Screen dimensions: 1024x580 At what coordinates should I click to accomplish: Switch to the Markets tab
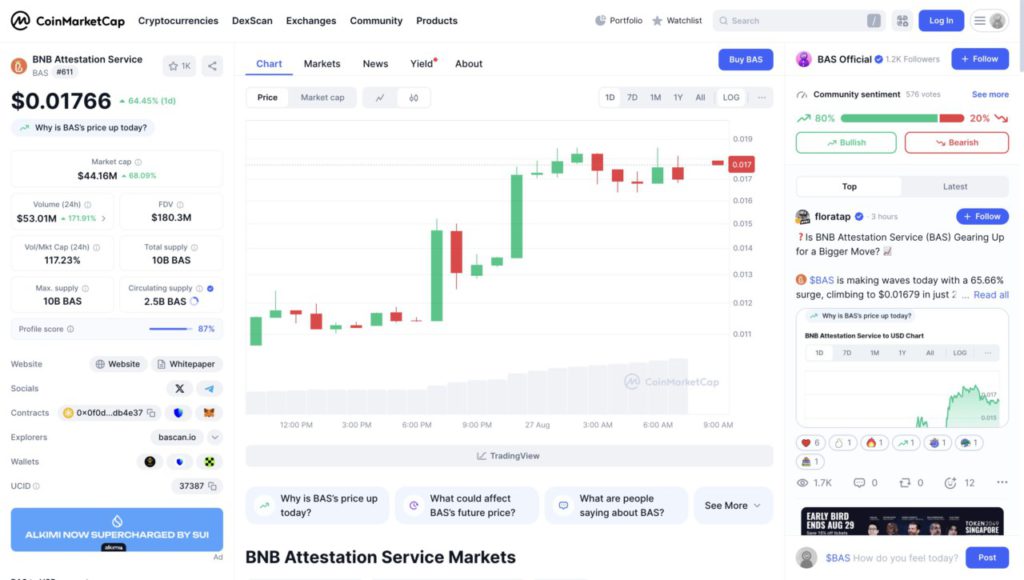[x=322, y=64]
